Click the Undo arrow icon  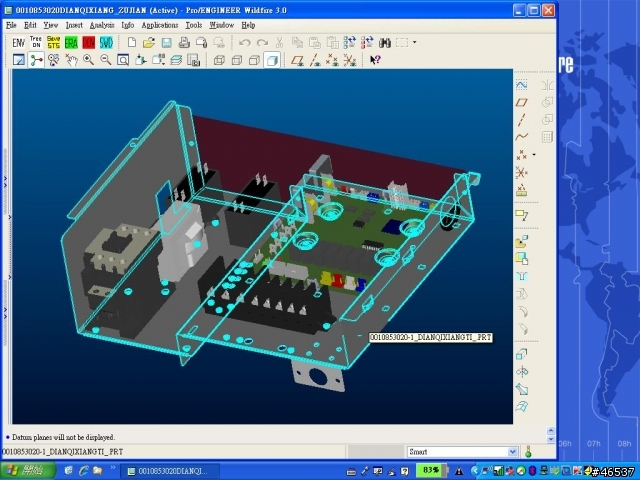click(x=244, y=42)
